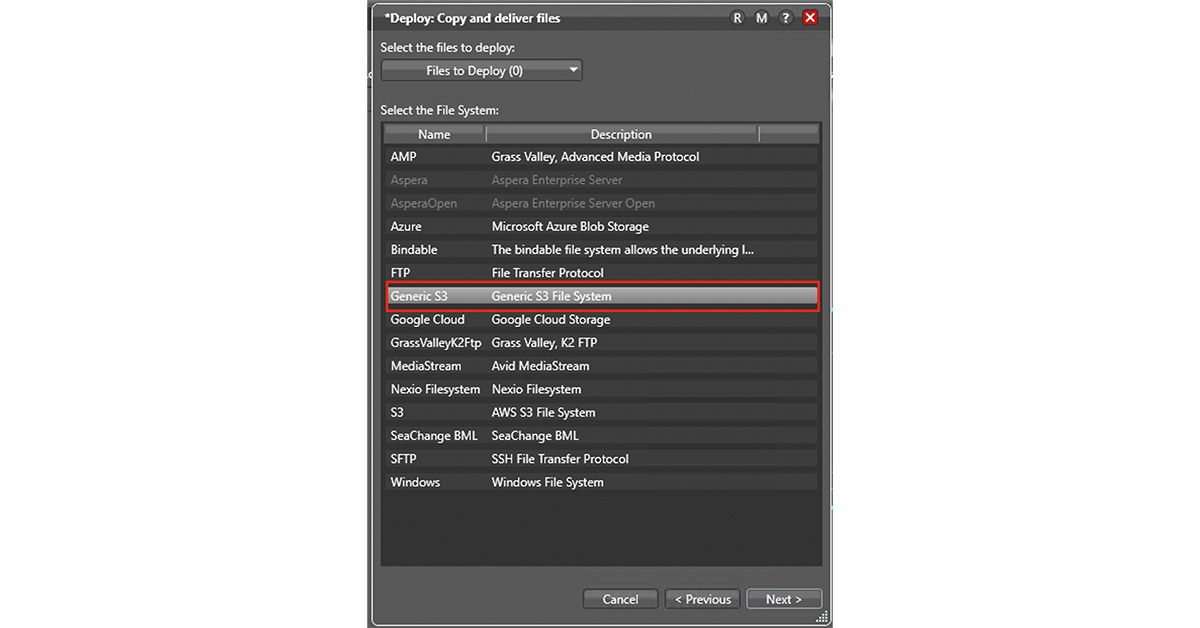1200x628 pixels.
Task: Select the Windows File System row
Action: pyautogui.click(x=602, y=482)
